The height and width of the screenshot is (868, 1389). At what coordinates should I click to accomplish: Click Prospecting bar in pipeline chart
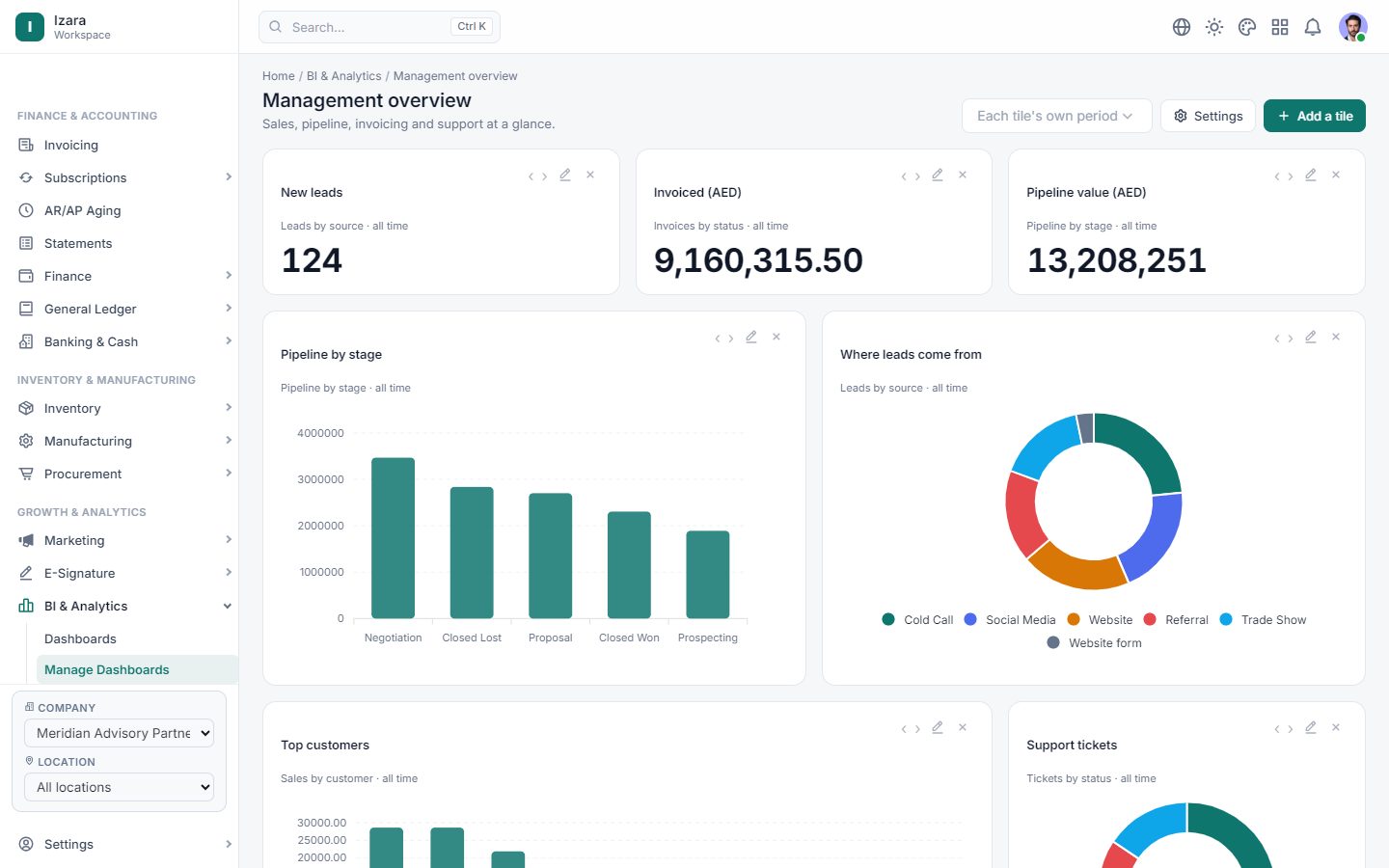tap(708, 574)
